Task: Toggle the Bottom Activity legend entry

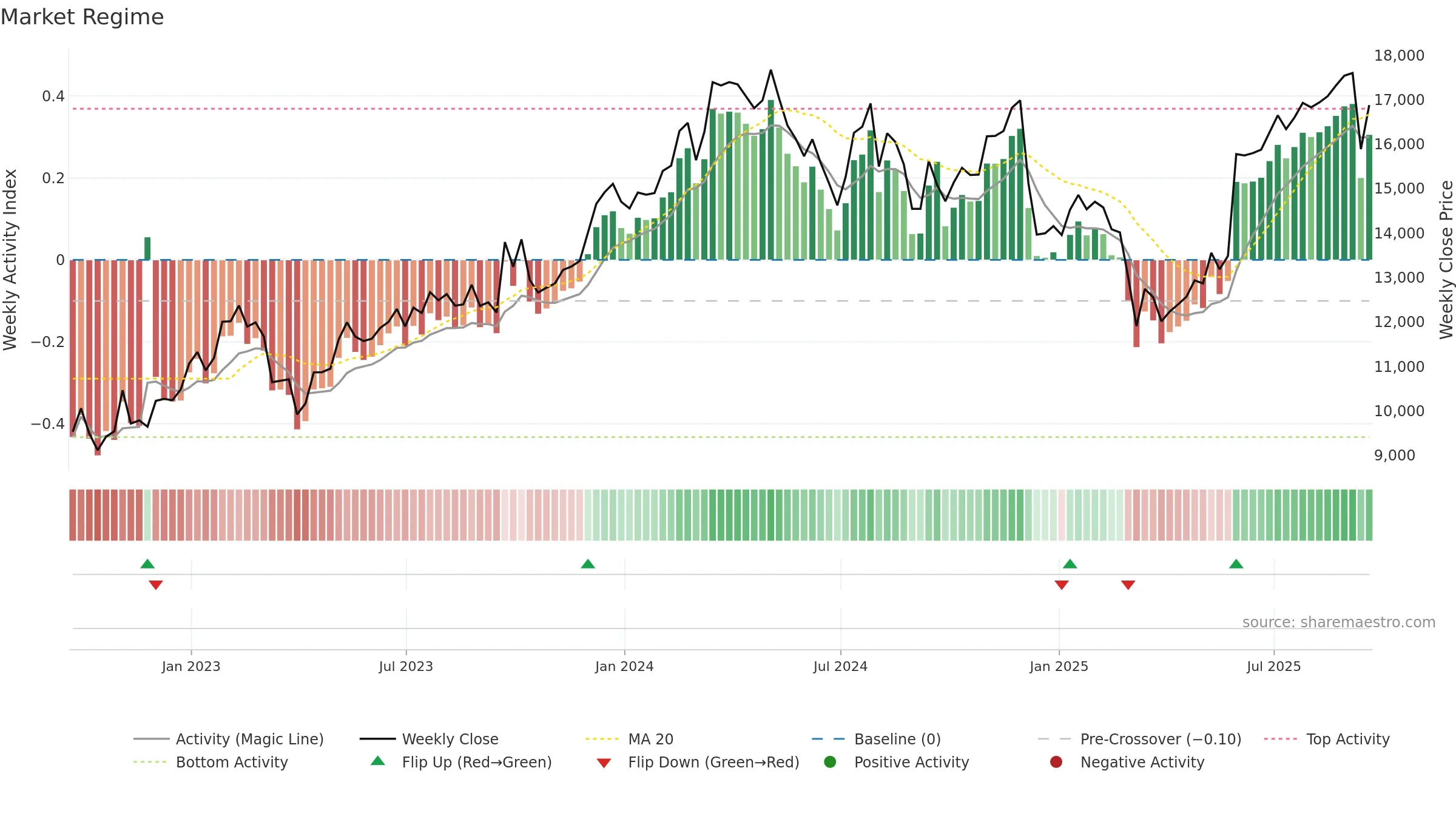Action: pyautogui.click(x=211, y=762)
